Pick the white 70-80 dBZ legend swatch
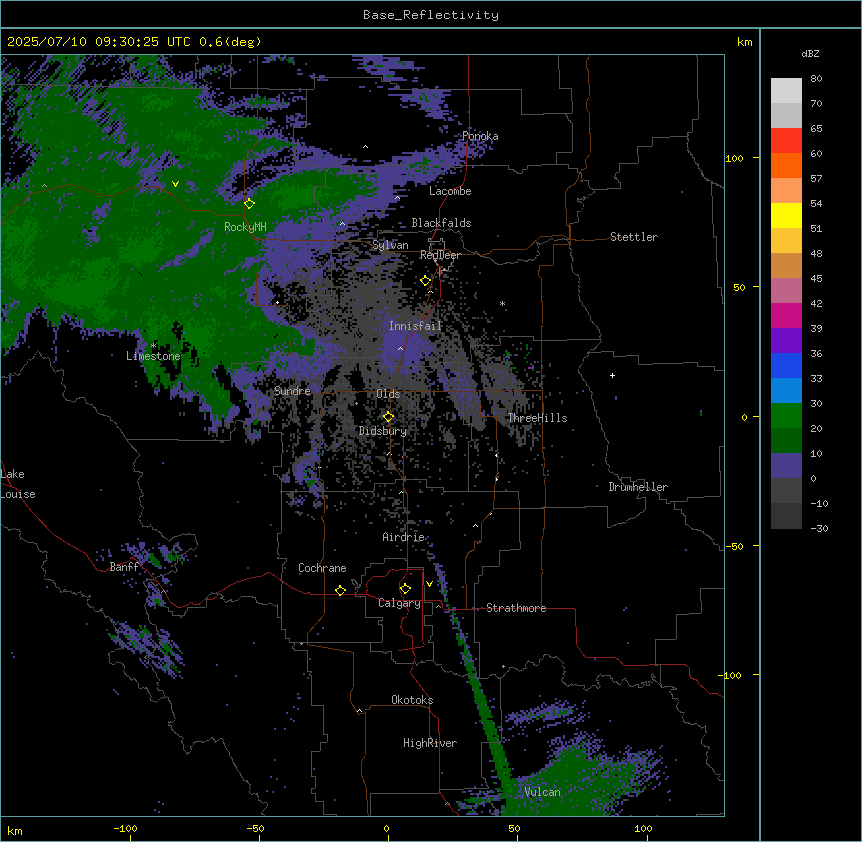This screenshot has width=862, height=842. coord(786,91)
